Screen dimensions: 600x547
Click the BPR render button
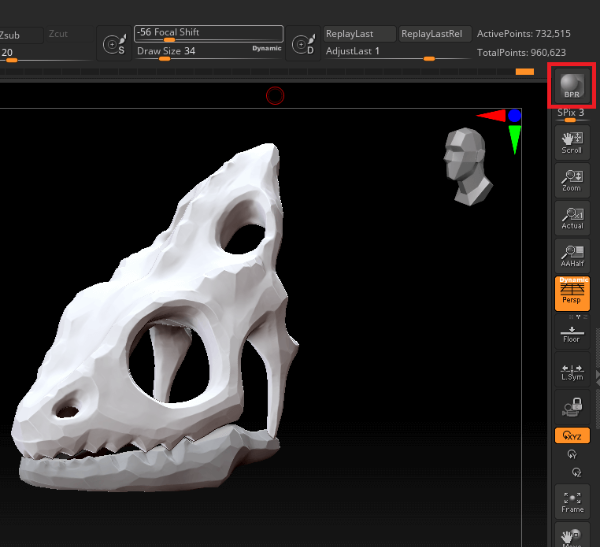[x=572, y=86]
